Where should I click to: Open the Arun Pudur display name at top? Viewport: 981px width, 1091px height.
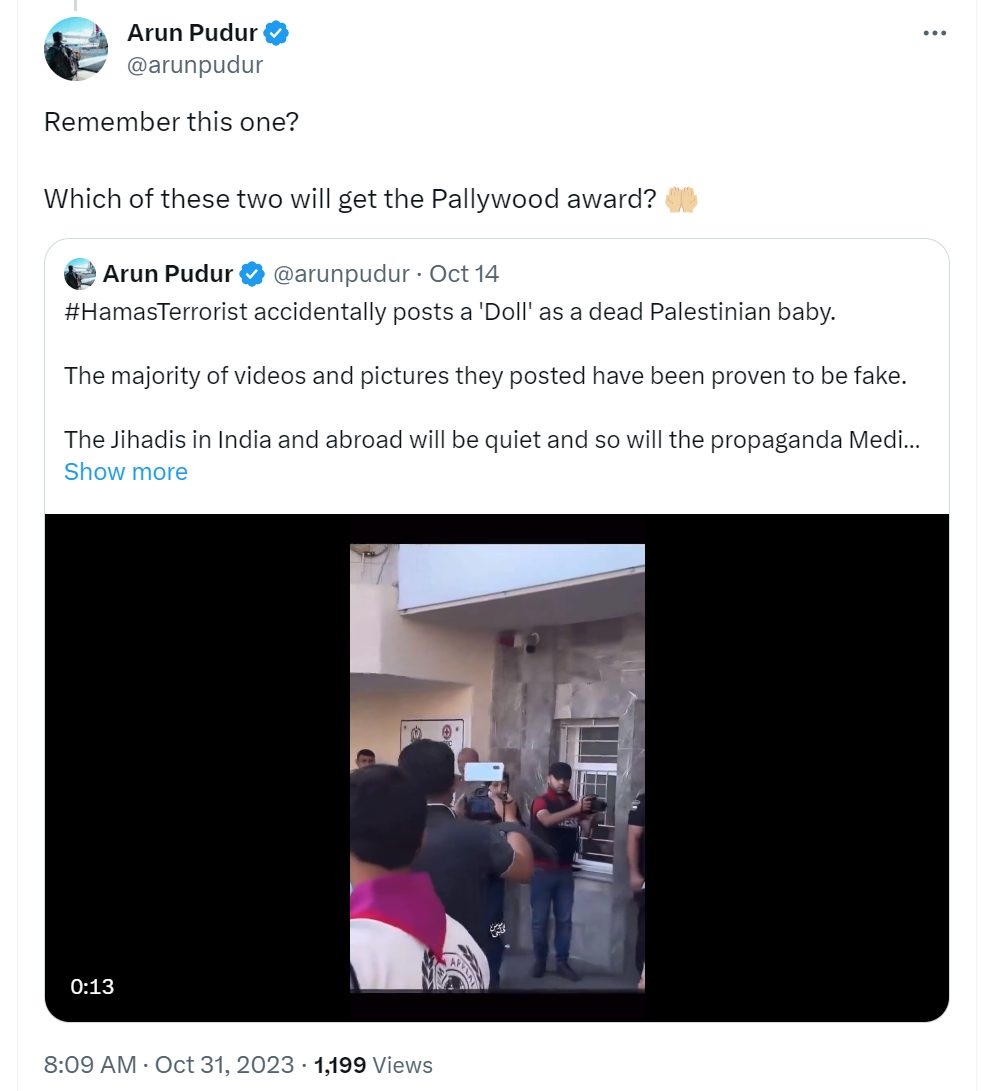[x=192, y=33]
